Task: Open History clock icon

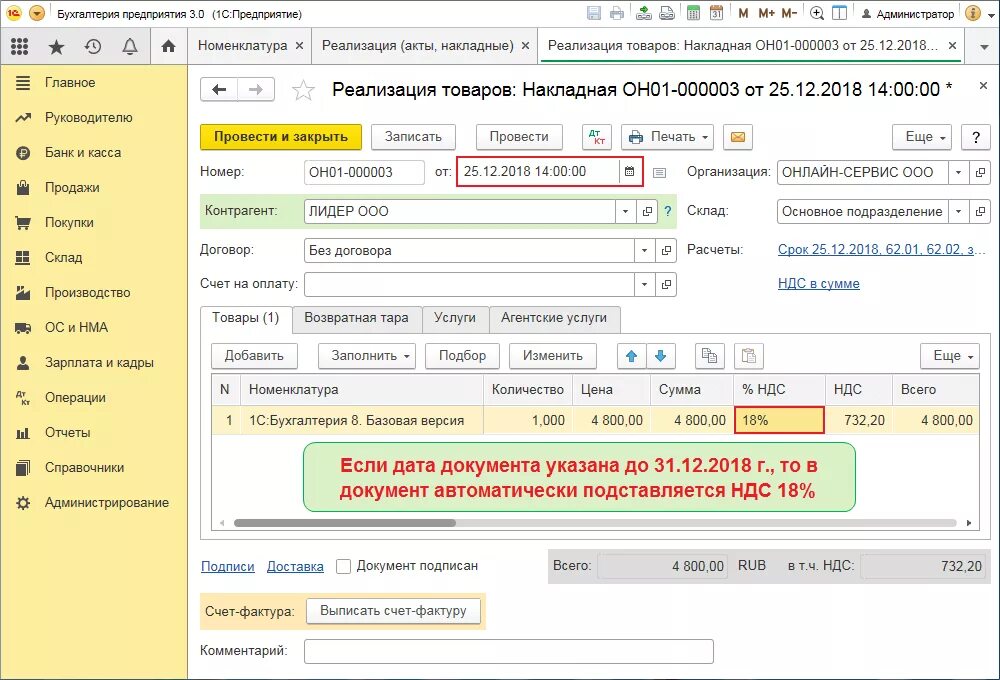Action: pos(93,46)
